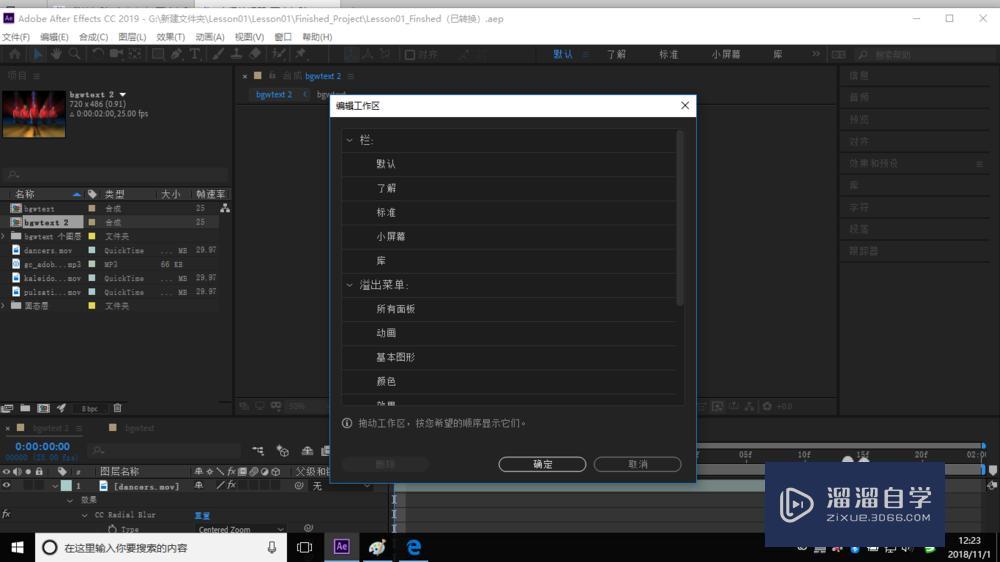Toggle the effects fx switch on dancers.mov layer
This screenshot has width=1000, height=562.
coord(232,486)
